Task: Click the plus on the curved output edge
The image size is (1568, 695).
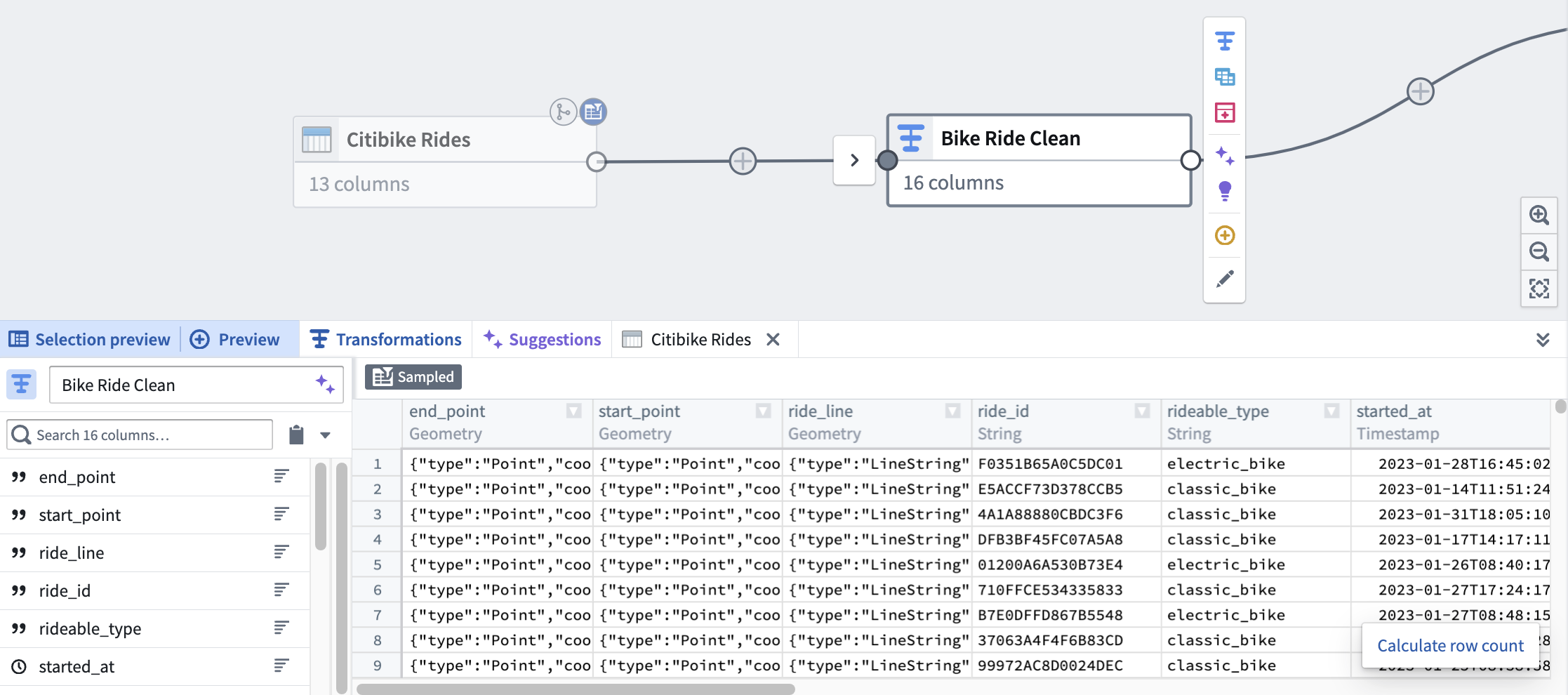Action: 1421,91
